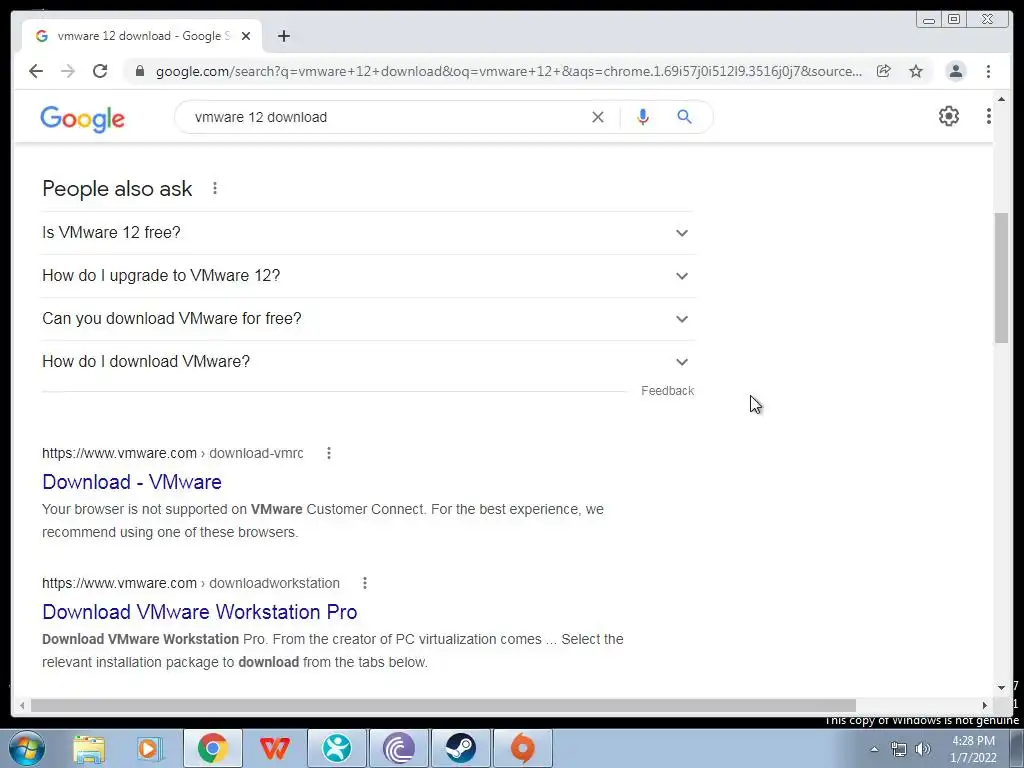Open Origin from the taskbar
1024x768 pixels.
[522, 748]
